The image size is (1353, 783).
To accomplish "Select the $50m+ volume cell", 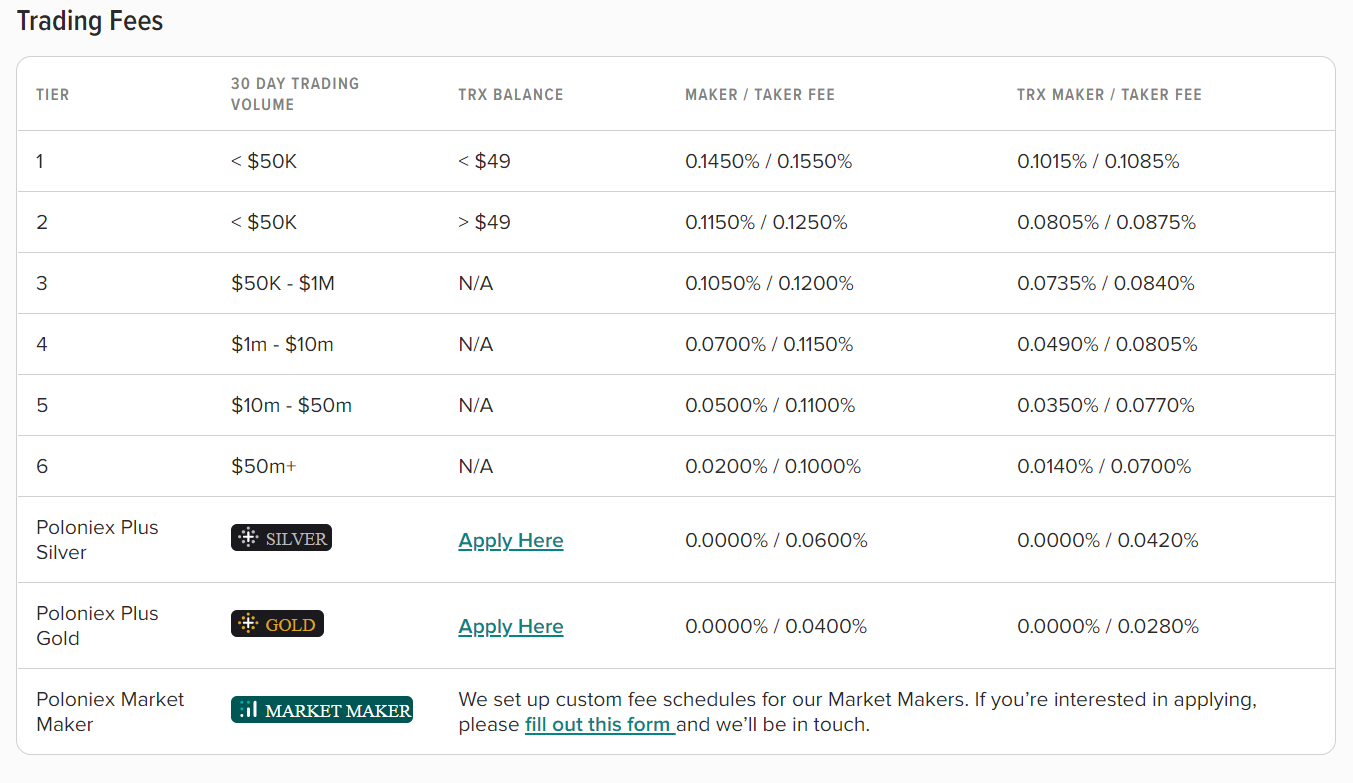I will pyautogui.click(x=264, y=466).
